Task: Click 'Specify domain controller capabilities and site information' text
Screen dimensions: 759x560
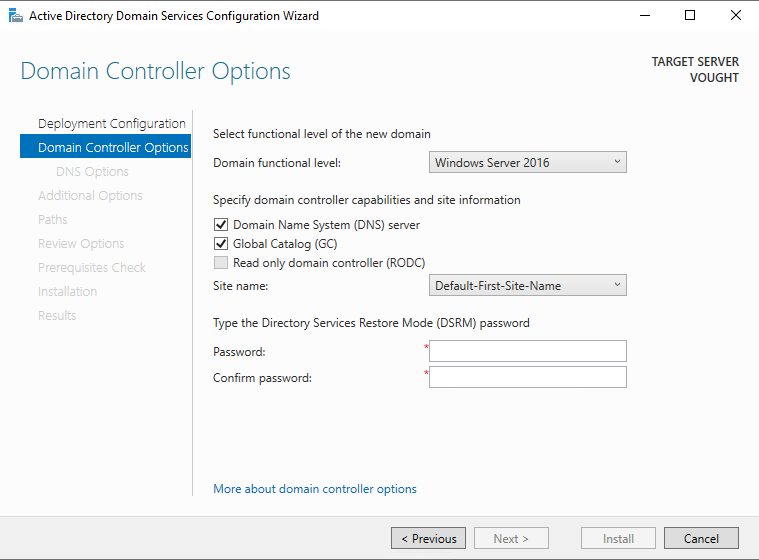Action: tap(366, 200)
